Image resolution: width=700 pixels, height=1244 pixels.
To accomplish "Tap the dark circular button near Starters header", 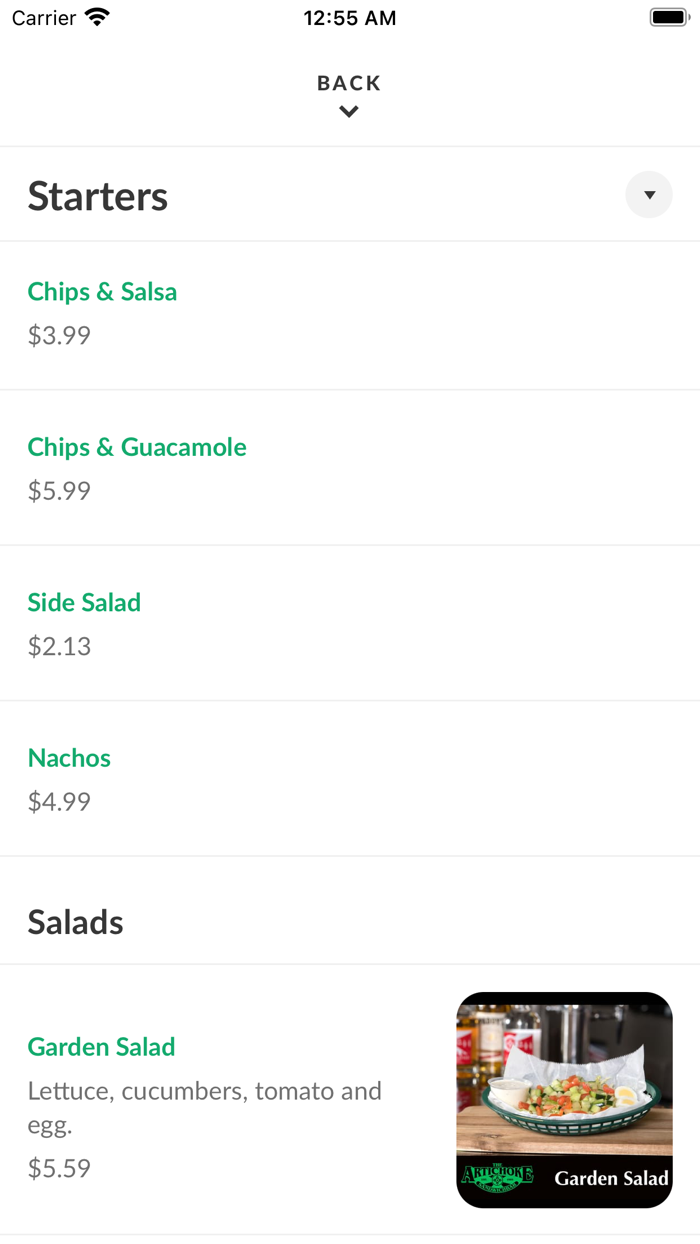I will [649, 194].
